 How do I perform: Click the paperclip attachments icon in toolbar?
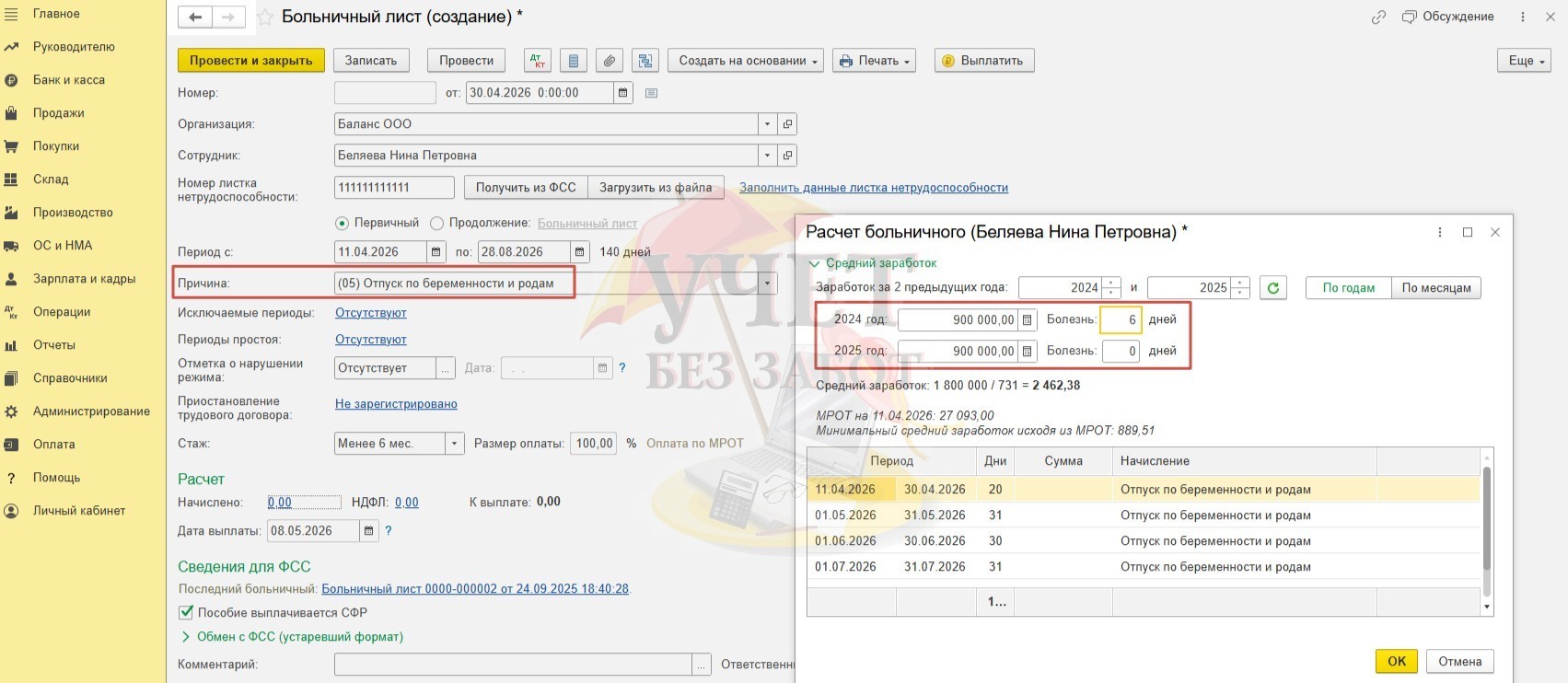pos(609,61)
